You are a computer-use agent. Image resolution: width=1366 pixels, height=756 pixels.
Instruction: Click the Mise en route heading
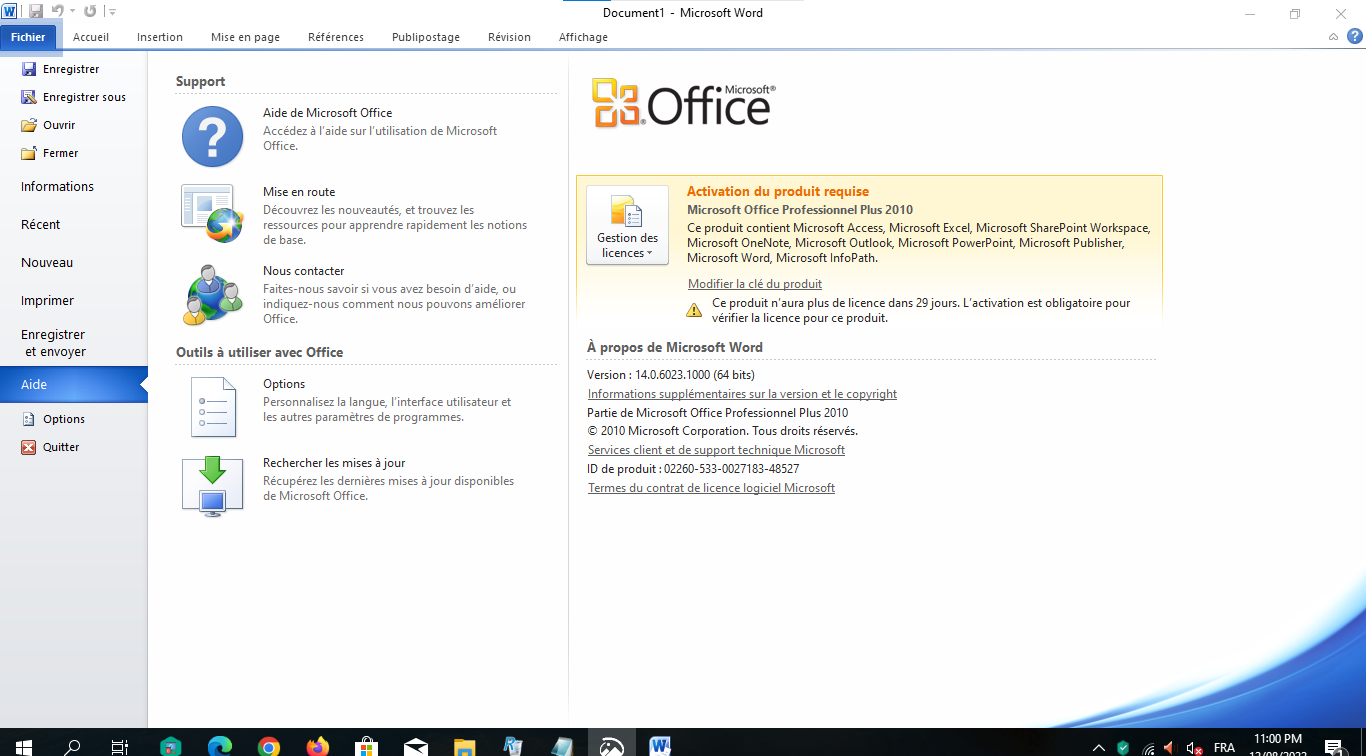click(299, 192)
